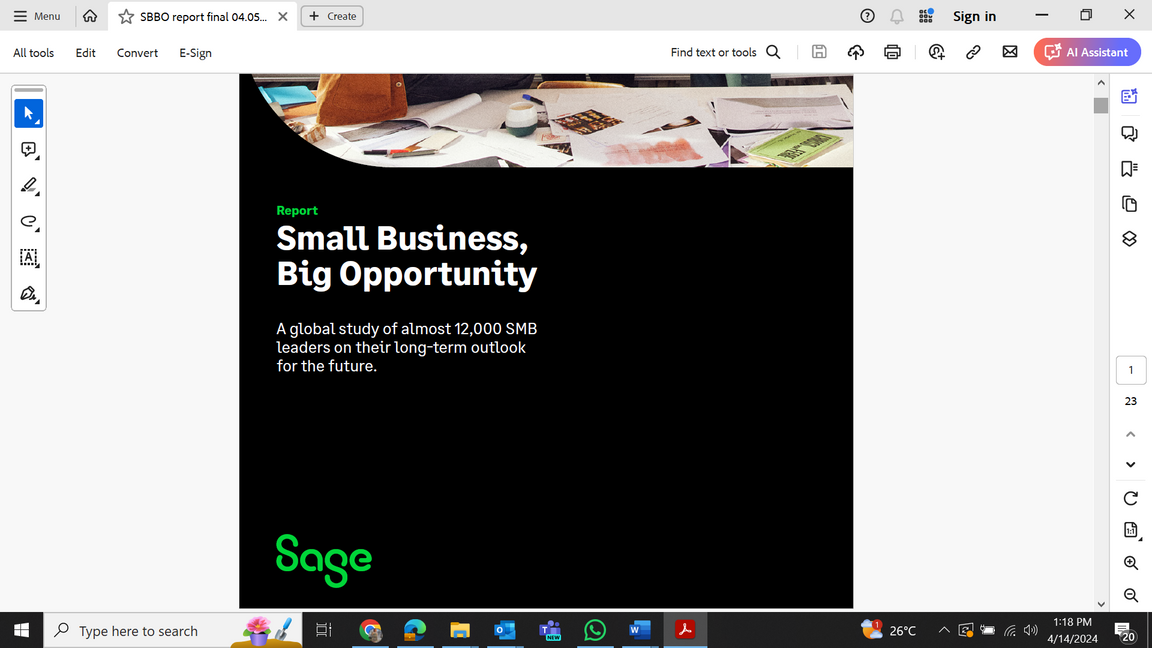
Task: Open the Bookmarks panel
Action: coord(1129,168)
